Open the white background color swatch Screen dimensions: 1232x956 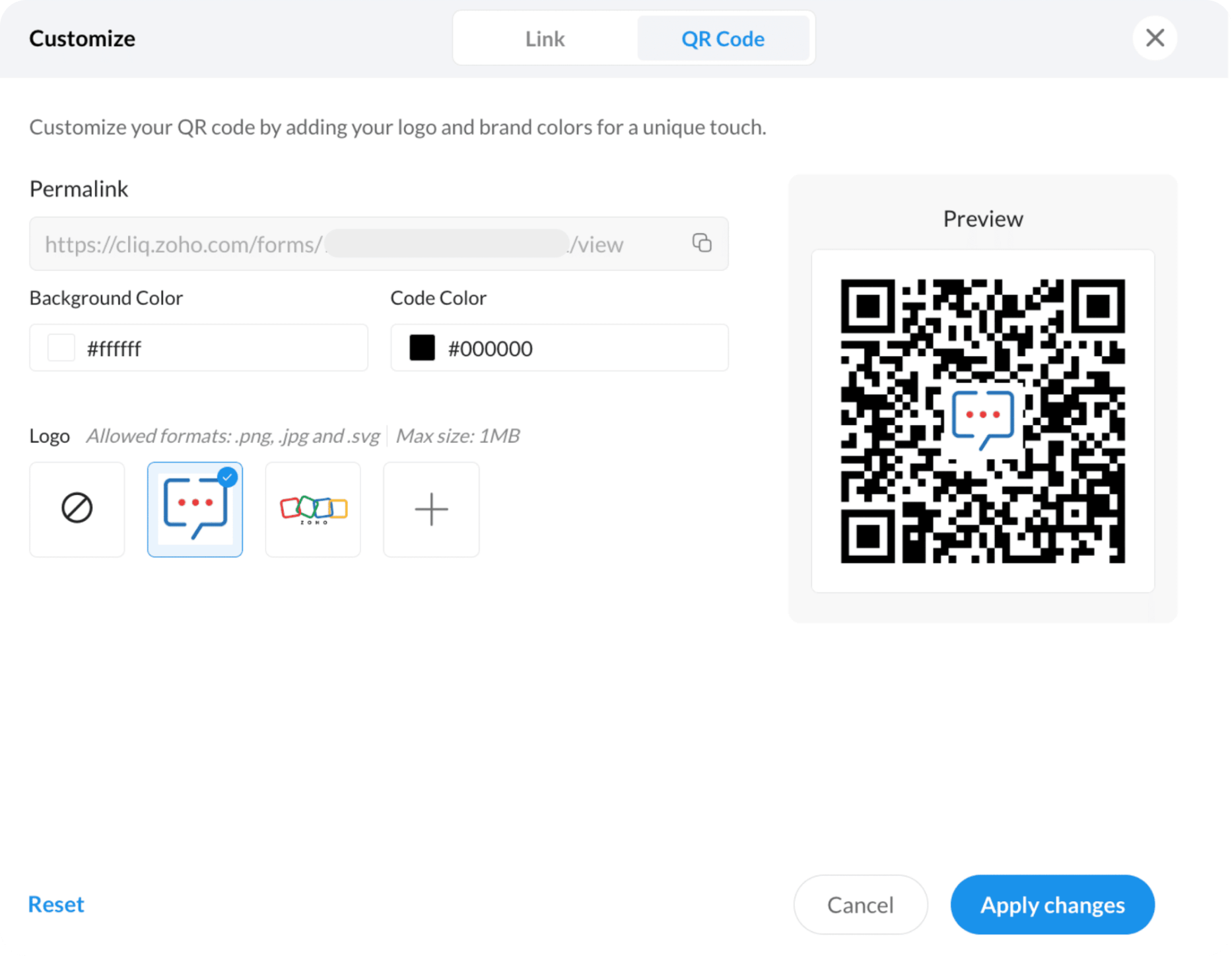[61, 348]
